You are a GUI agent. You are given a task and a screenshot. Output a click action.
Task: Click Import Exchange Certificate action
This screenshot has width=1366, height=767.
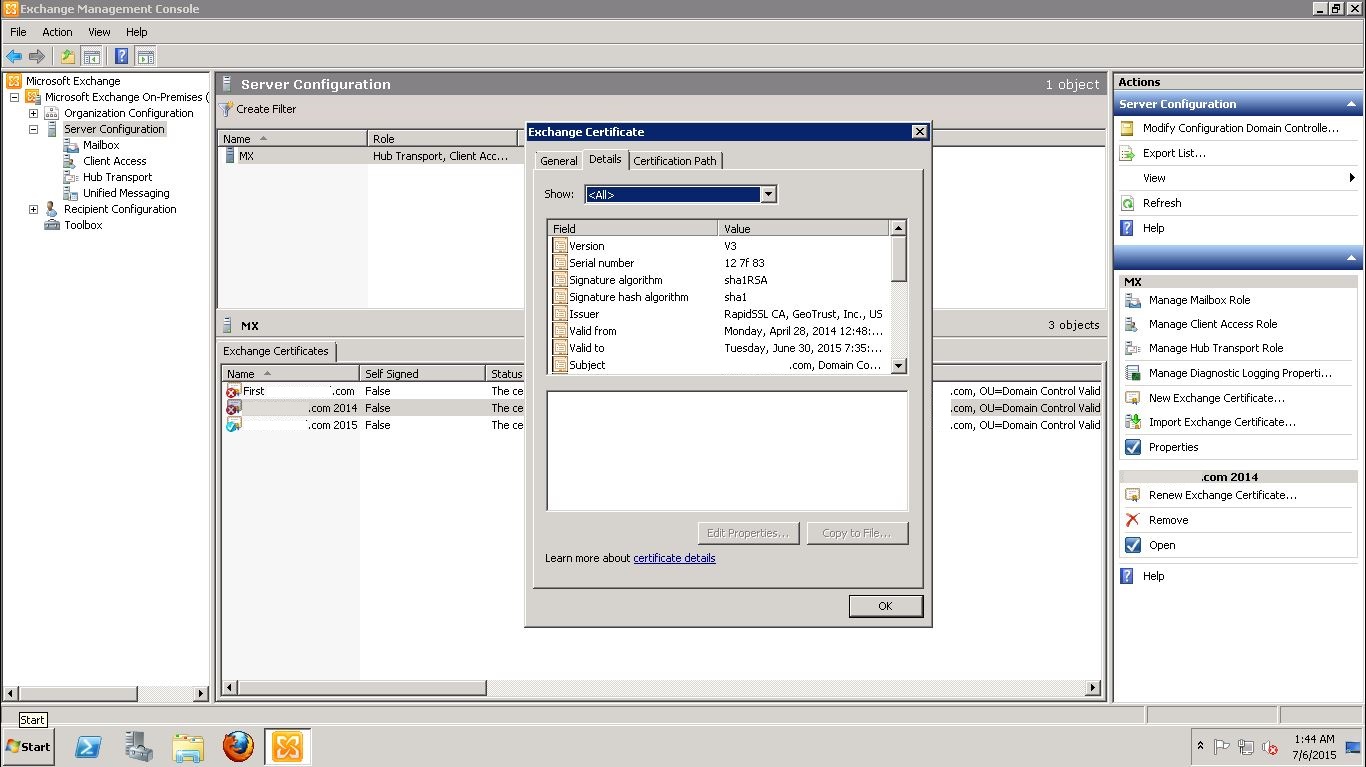click(x=1222, y=422)
